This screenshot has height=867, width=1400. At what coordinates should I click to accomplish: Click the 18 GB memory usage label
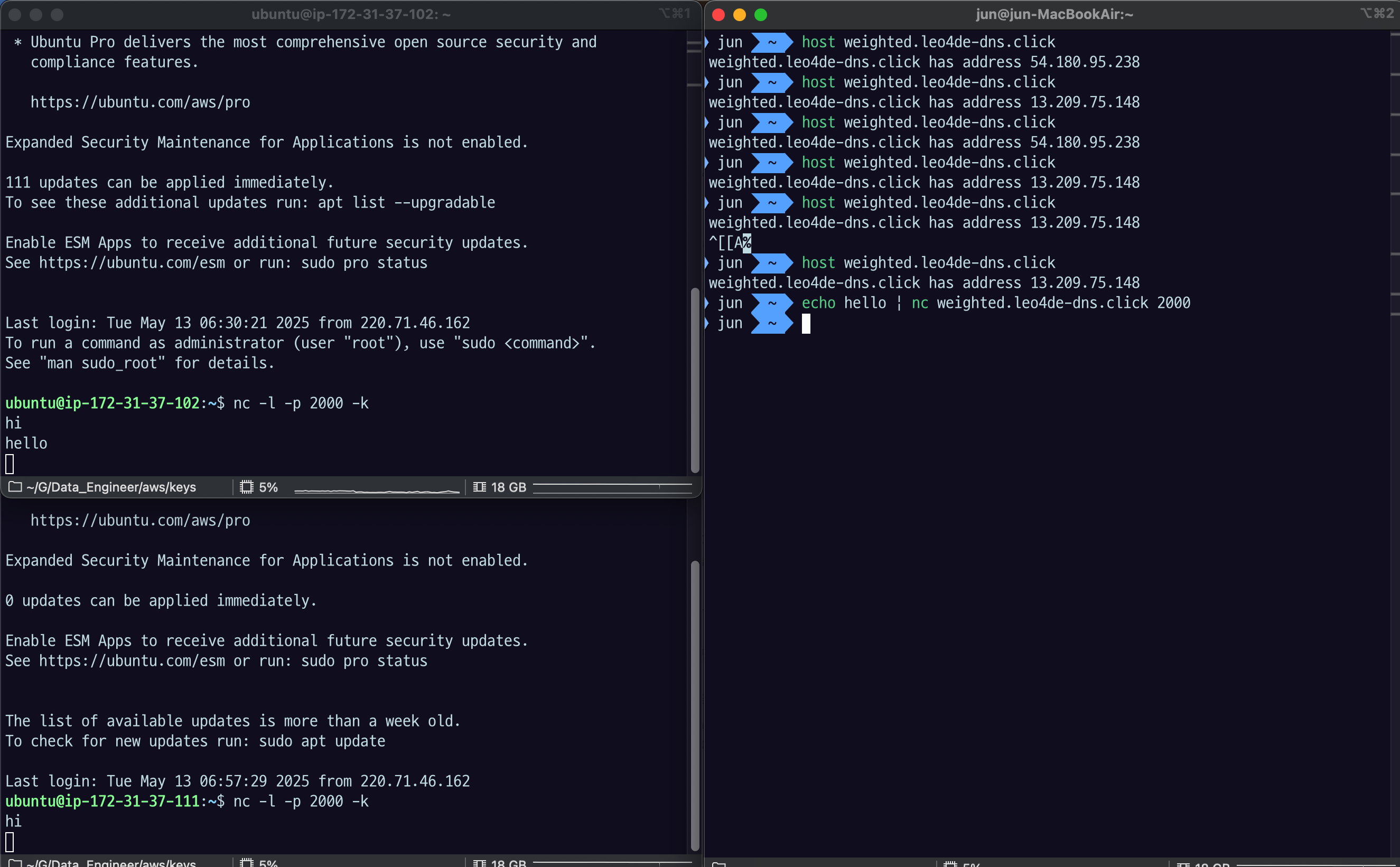tap(508, 487)
